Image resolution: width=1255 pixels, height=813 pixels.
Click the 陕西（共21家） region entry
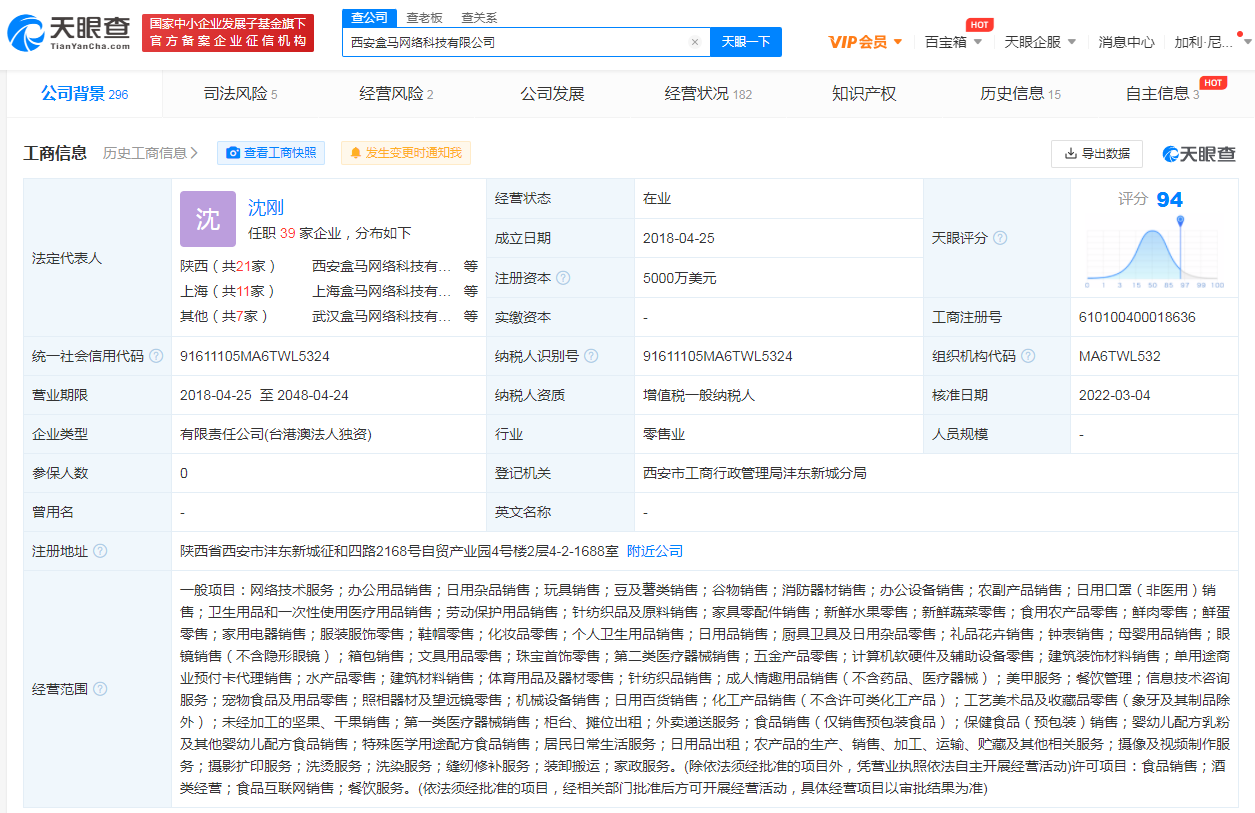tap(228, 267)
